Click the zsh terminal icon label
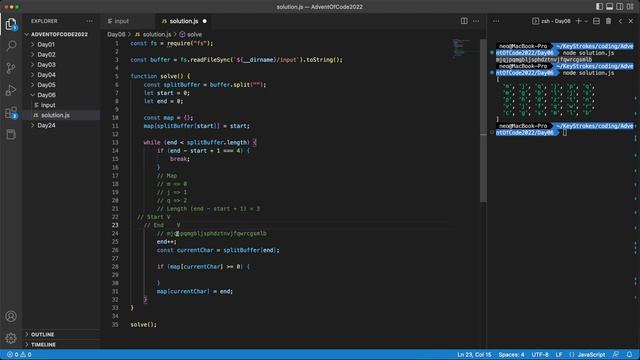This screenshot has width=640, height=360. click(551, 21)
